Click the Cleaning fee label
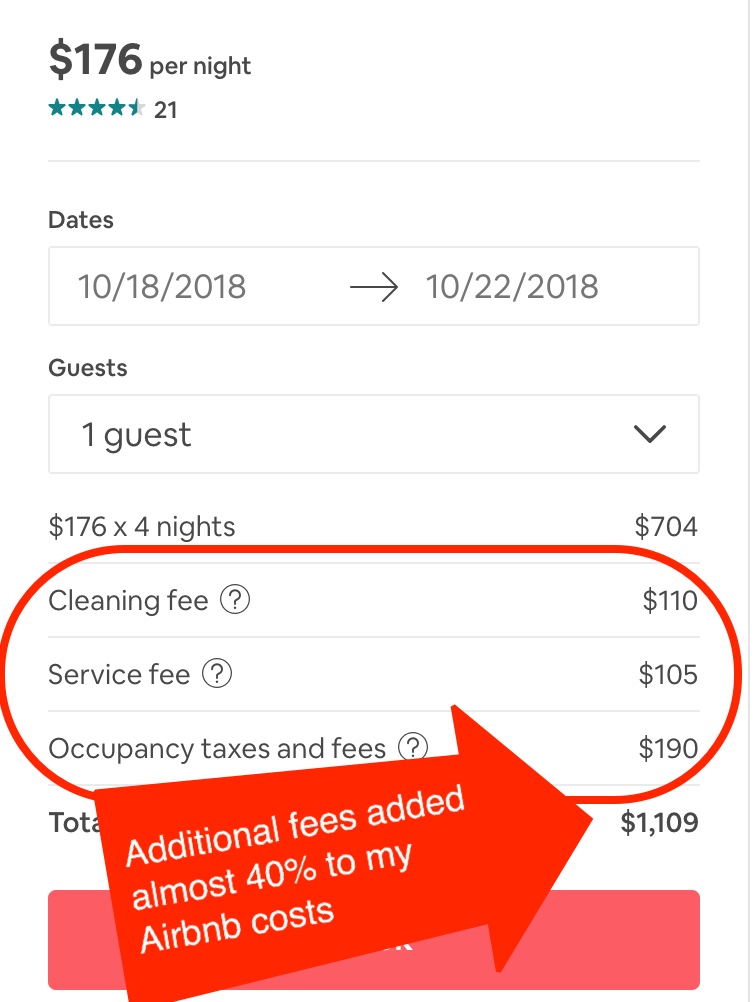754x1002 pixels. tap(128, 601)
